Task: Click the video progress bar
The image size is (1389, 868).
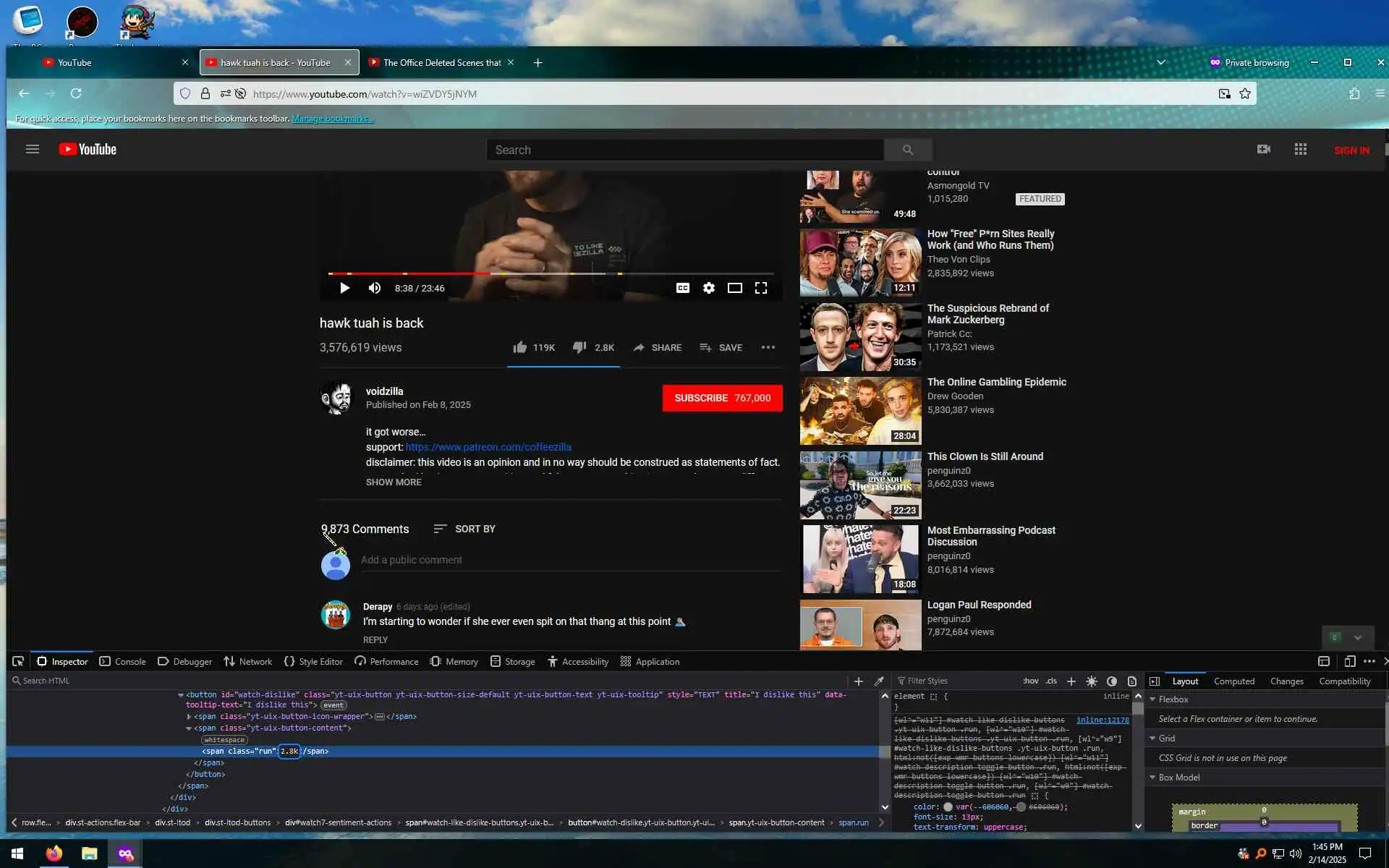Action: (x=550, y=273)
